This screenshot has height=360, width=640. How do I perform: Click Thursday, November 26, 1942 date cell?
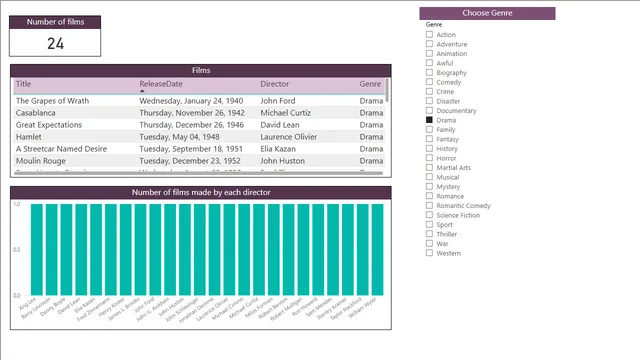coord(192,113)
